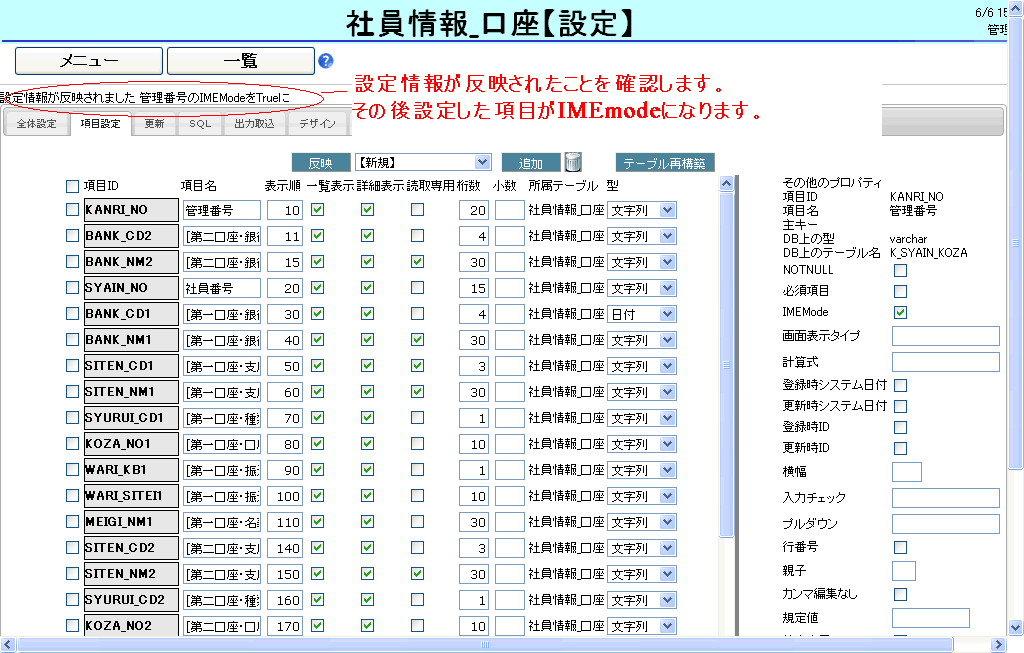Toggle the IMEMode checkbox in properties
1024x653 pixels.
coord(900,312)
